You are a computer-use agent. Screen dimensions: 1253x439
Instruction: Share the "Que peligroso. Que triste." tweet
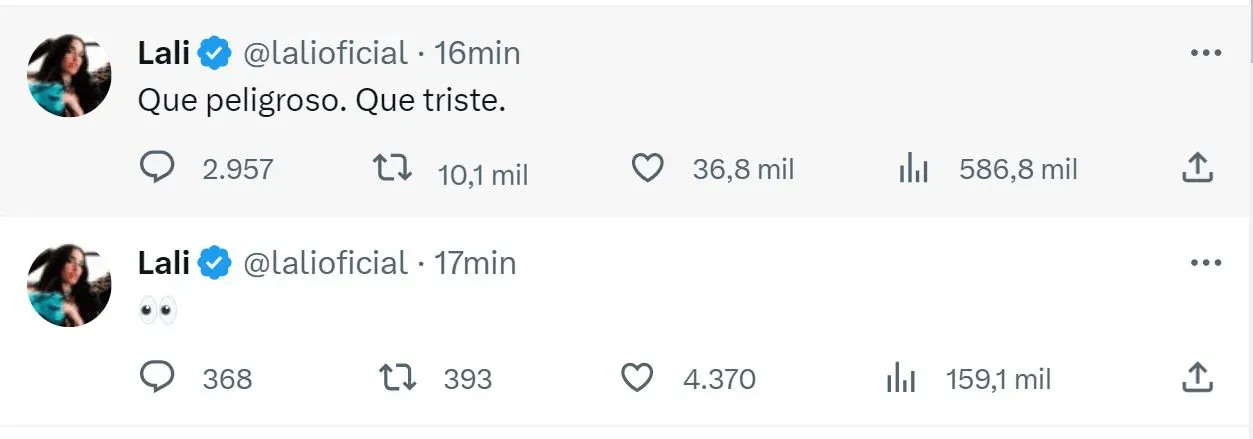1197,168
